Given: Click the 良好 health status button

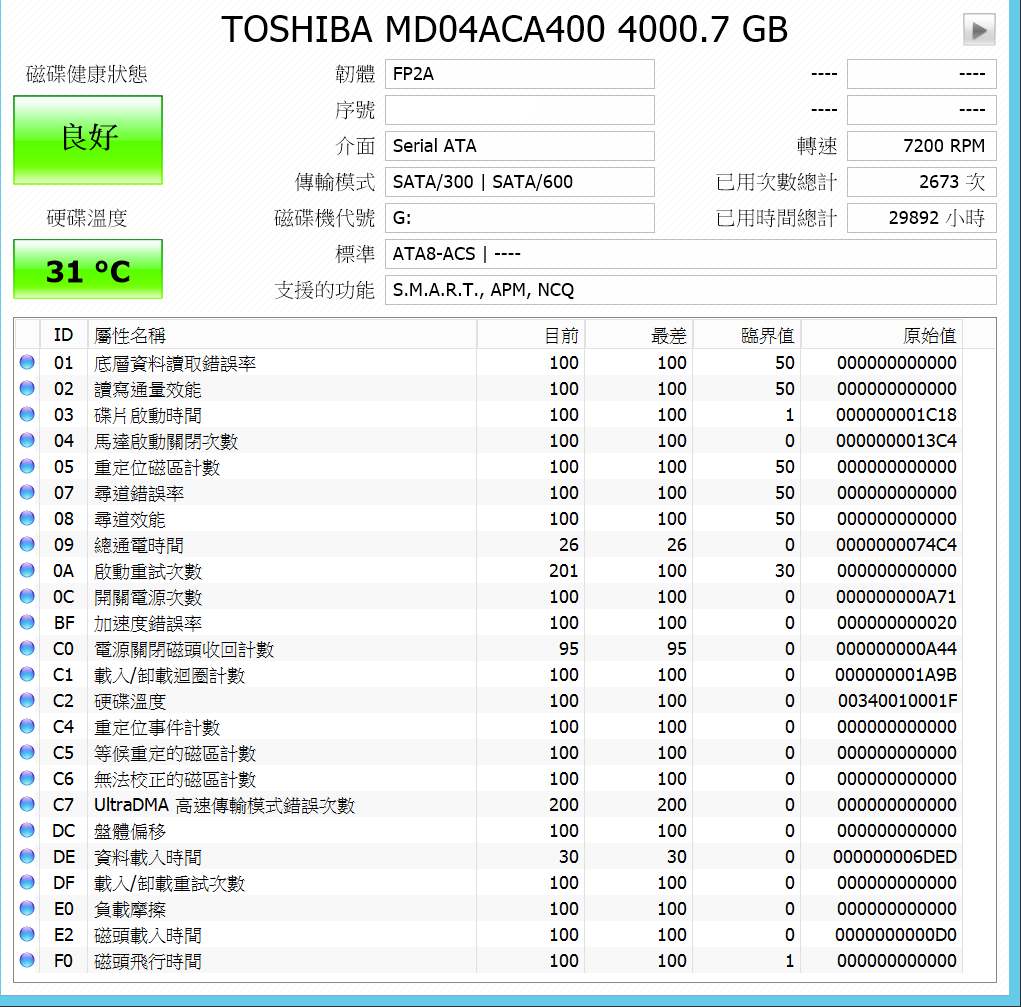Looking at the screenshot, I should (x=88, y=139).
